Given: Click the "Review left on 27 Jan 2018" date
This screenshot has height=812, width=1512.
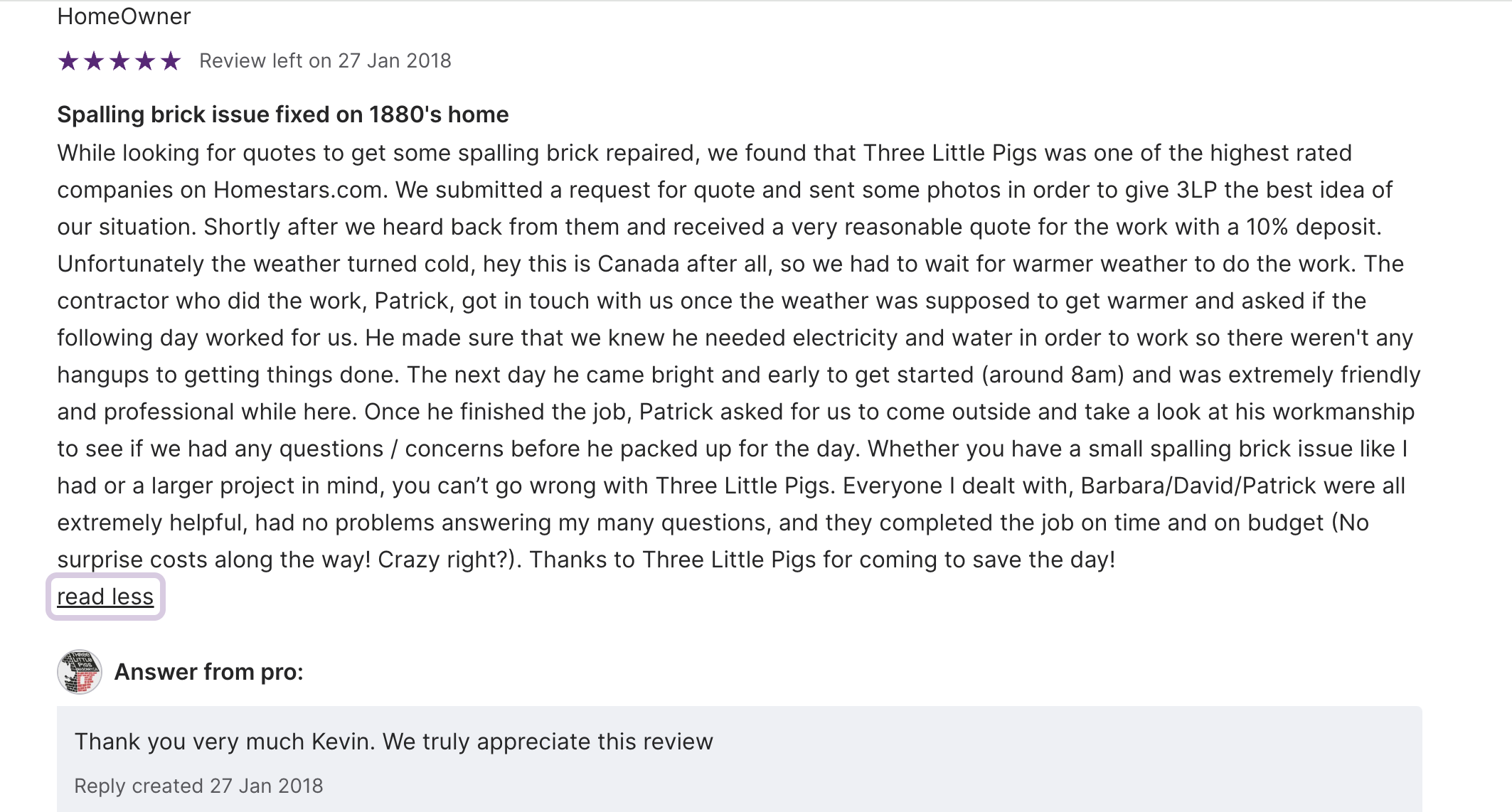Looking at the screenshot, I should [x=325, y=61].
